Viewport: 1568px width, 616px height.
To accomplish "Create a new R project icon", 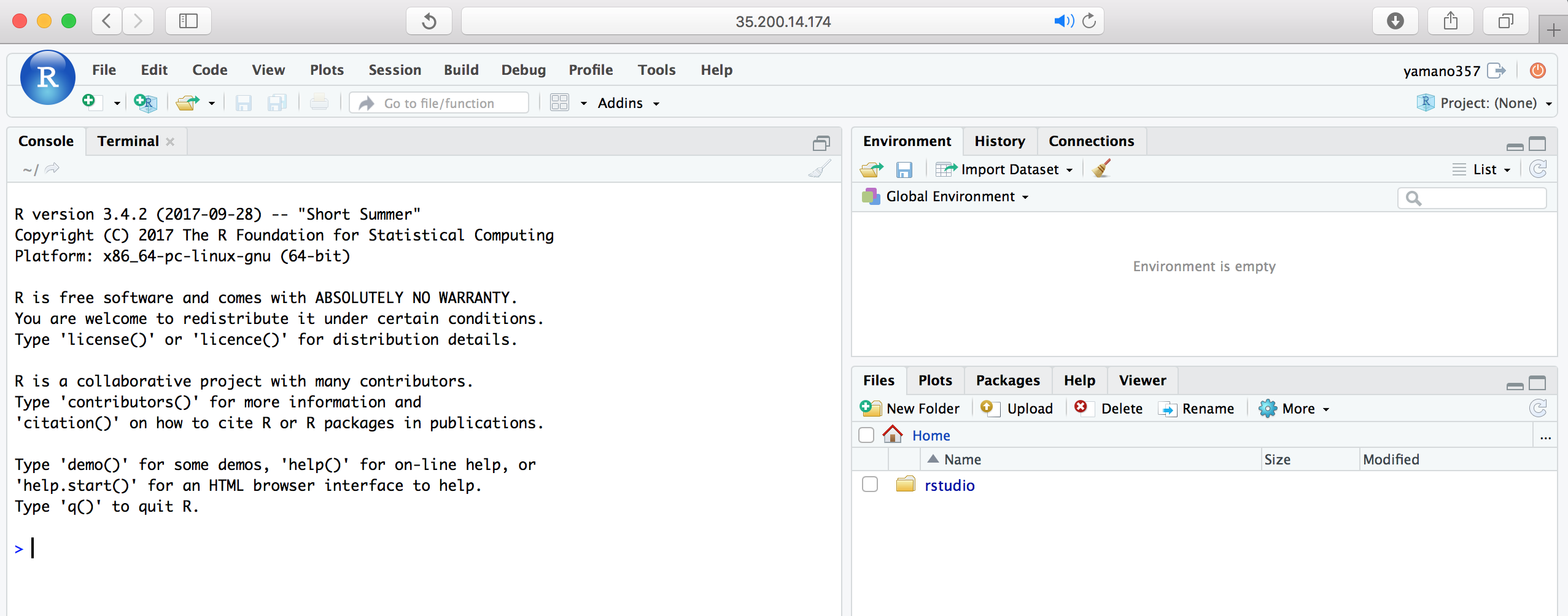I will (x=146, y=102).
